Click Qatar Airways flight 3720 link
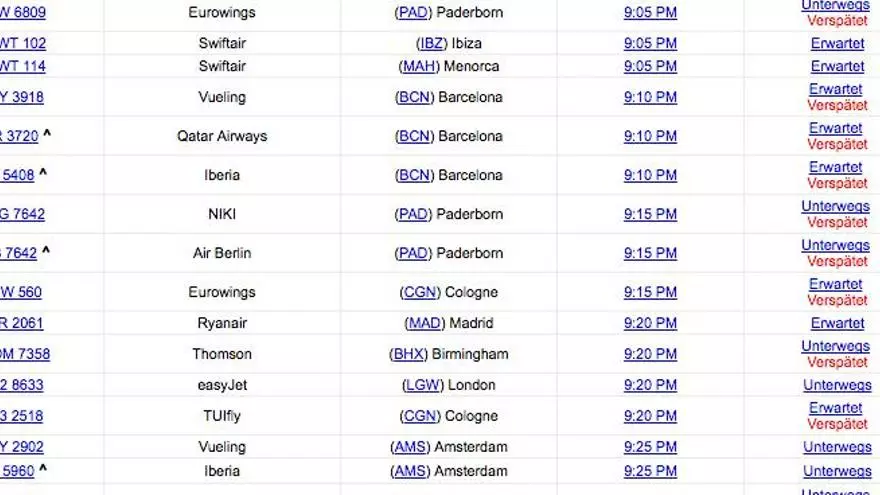 (18, 137)
